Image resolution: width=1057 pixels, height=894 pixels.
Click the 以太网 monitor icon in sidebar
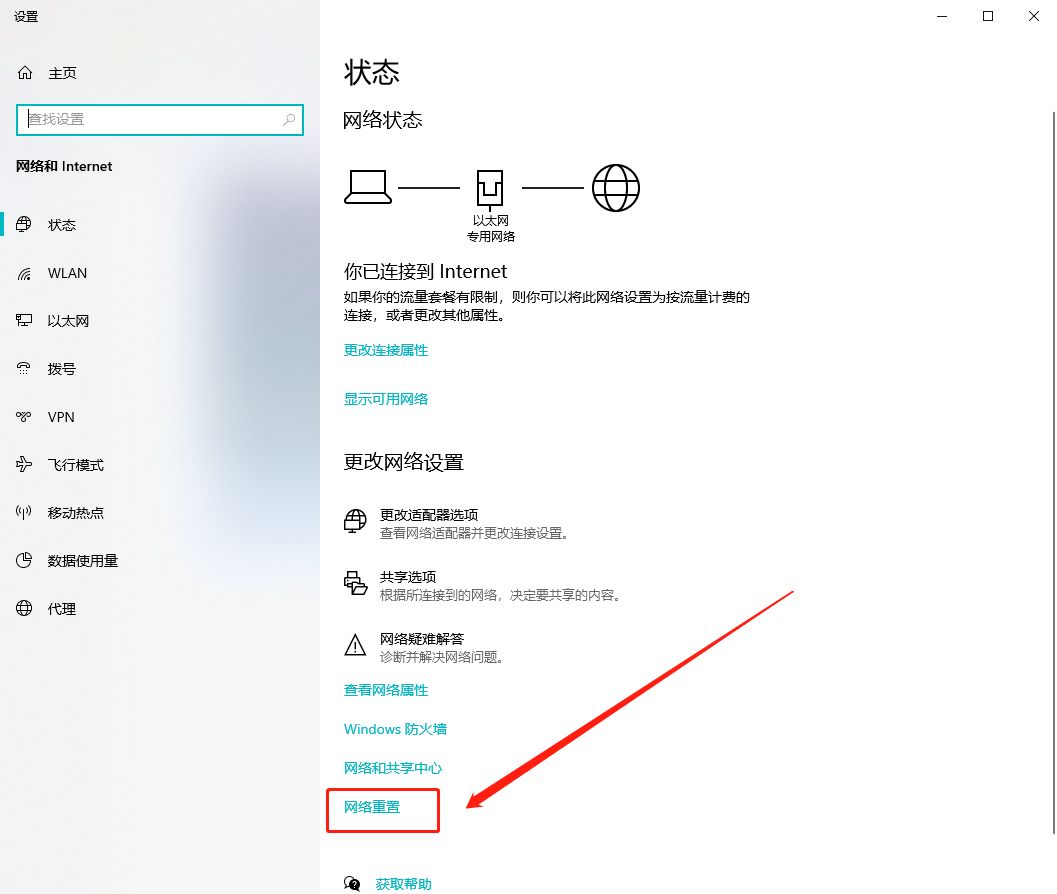pos(24,321)
